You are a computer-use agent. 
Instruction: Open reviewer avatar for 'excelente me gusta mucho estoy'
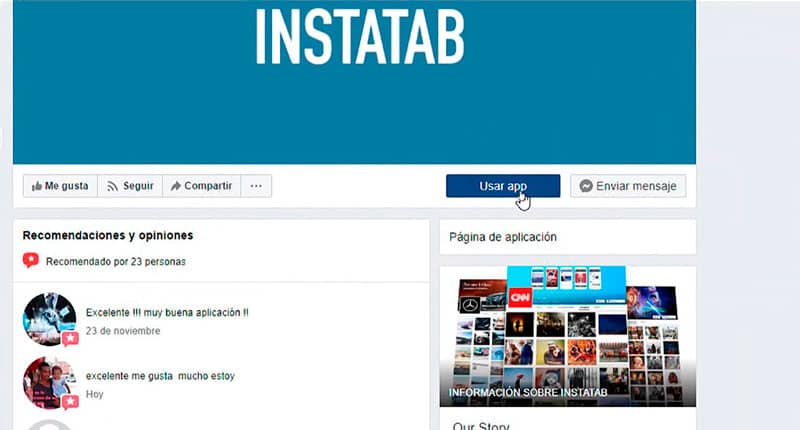[x=49, y=383]
